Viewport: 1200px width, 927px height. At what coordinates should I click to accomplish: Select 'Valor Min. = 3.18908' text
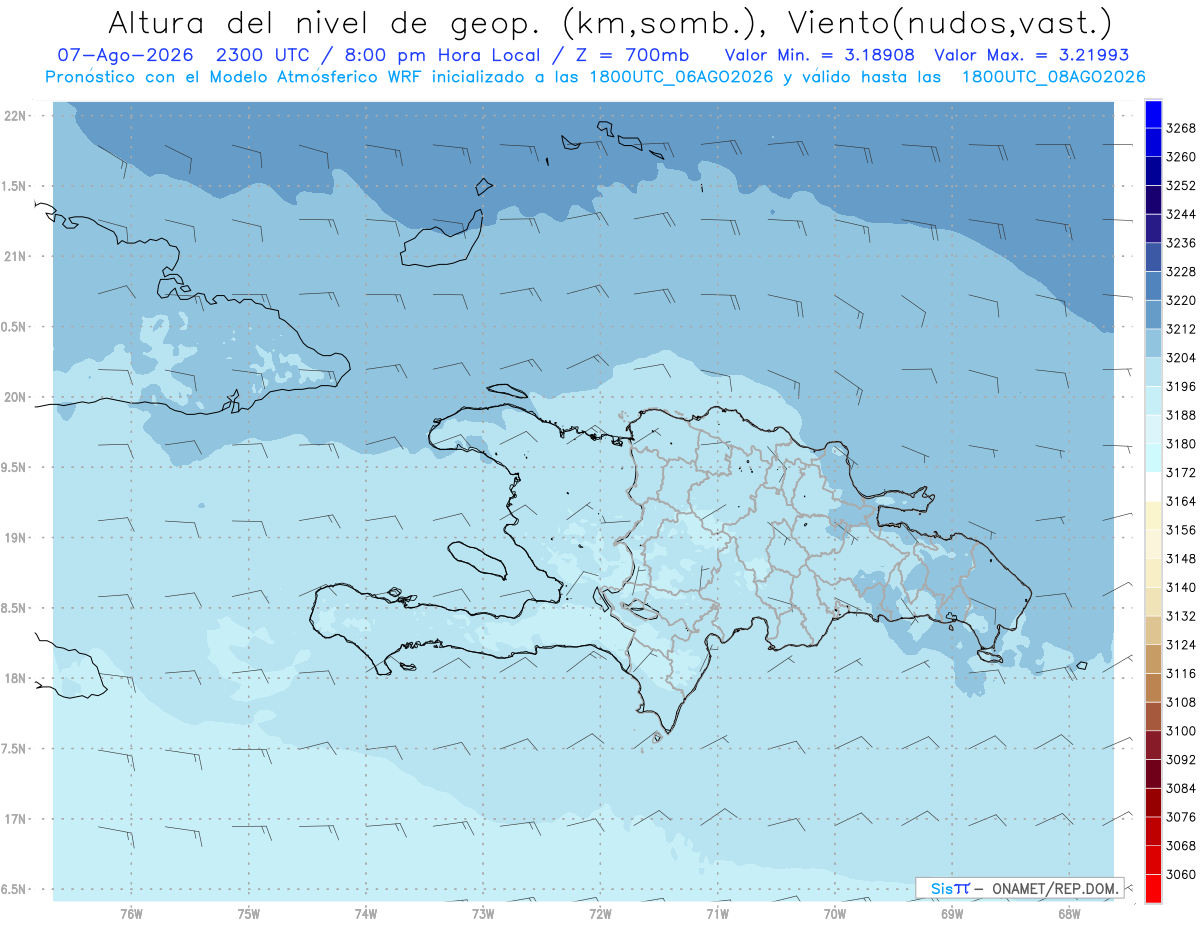point(820,55)
